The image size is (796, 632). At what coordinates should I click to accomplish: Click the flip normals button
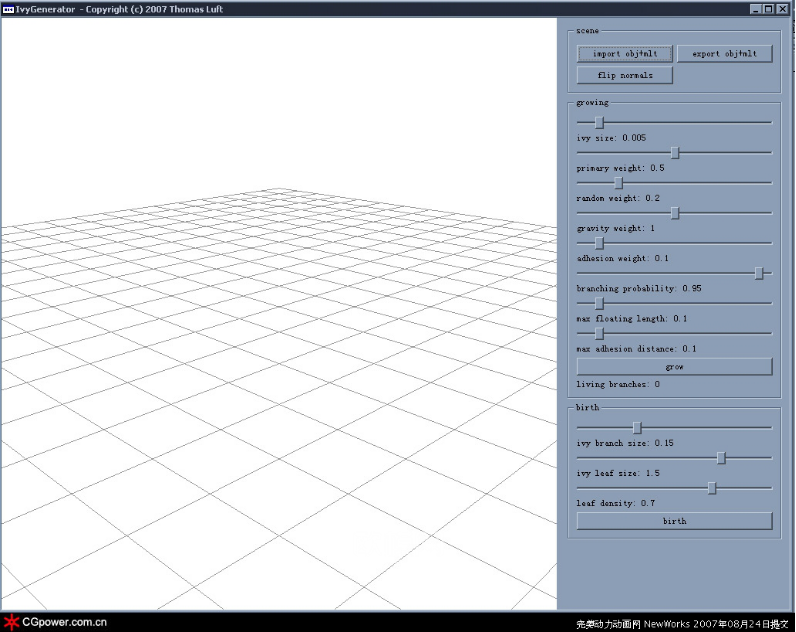624,75
